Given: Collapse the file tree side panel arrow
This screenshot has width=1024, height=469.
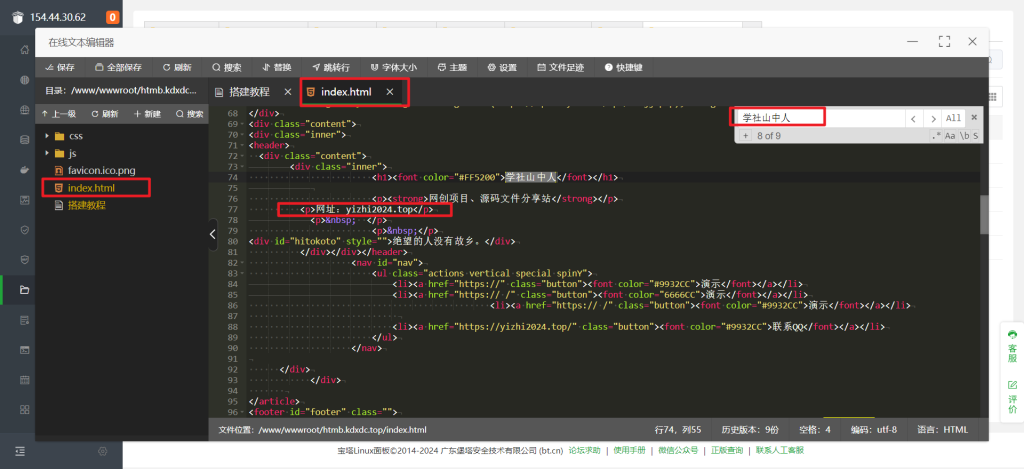Looking at the screenshot, I should coord(213,234).
